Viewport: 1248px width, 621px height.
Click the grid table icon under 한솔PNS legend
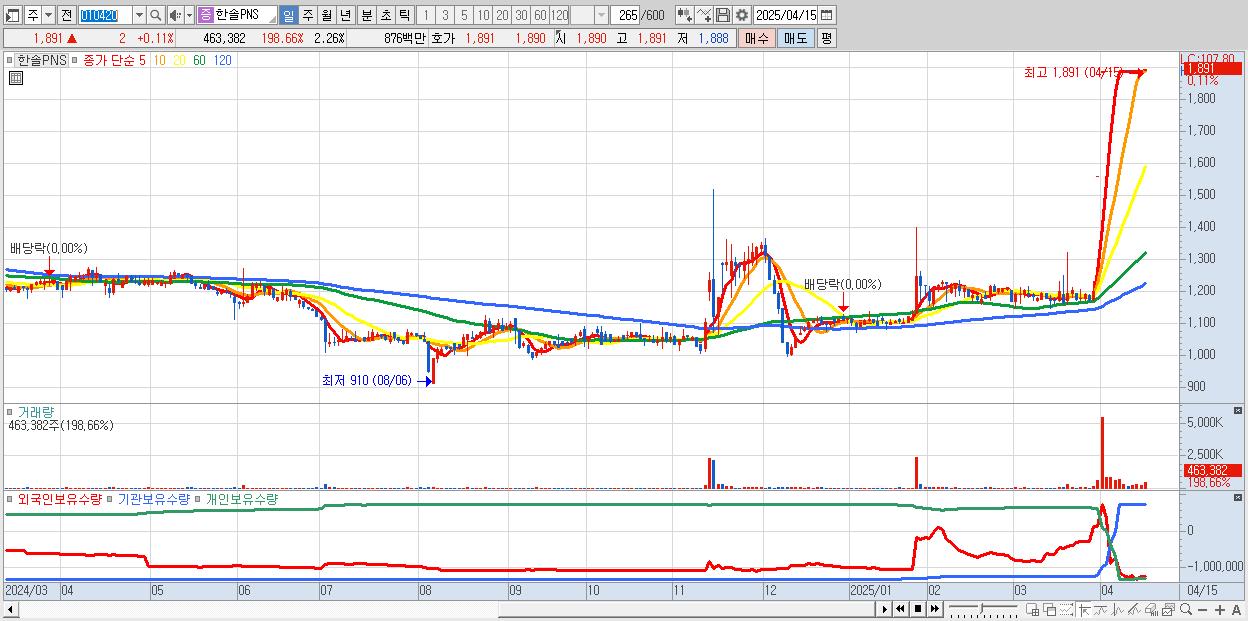[15, 78]
